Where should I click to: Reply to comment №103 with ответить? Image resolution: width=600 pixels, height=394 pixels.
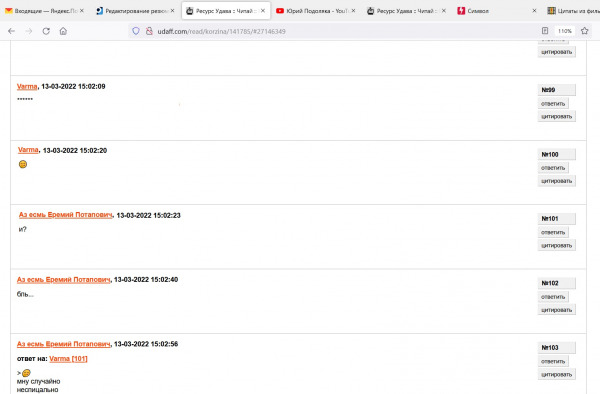(553, 361)
